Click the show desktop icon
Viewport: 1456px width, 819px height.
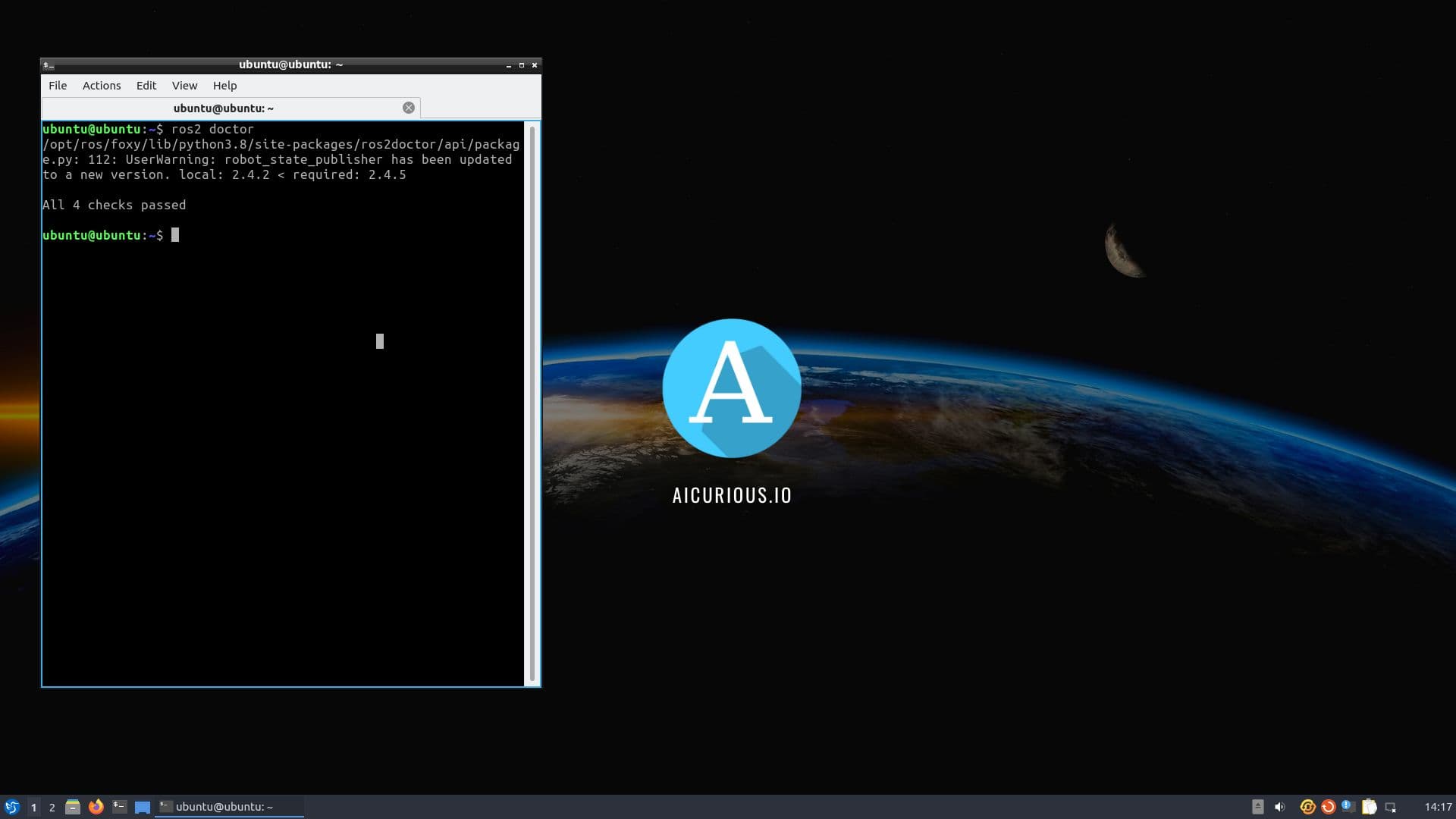(x=143, y=807)
